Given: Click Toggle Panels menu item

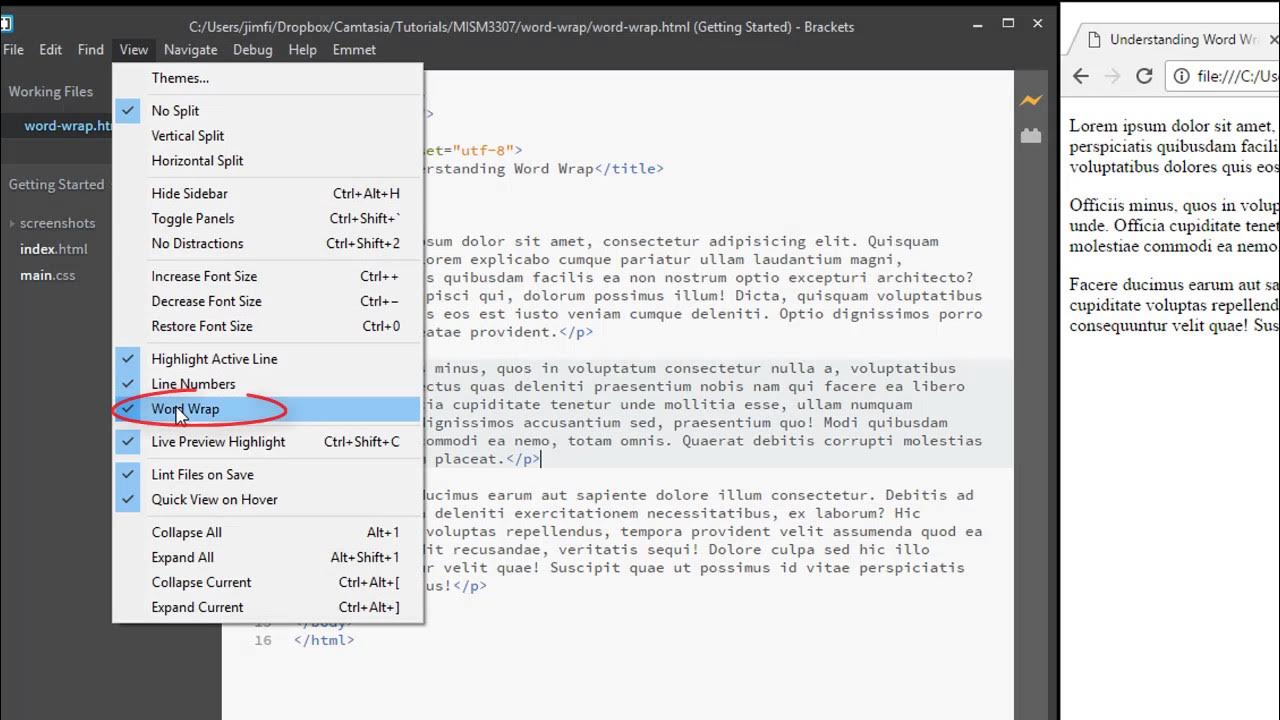Looking at the screenshot, I should (267, 219).
